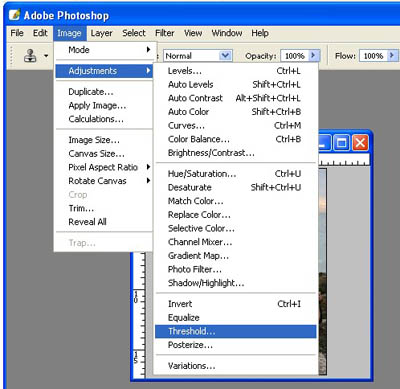Open the Gradient Map... adjustment

(x=236, y=256)
